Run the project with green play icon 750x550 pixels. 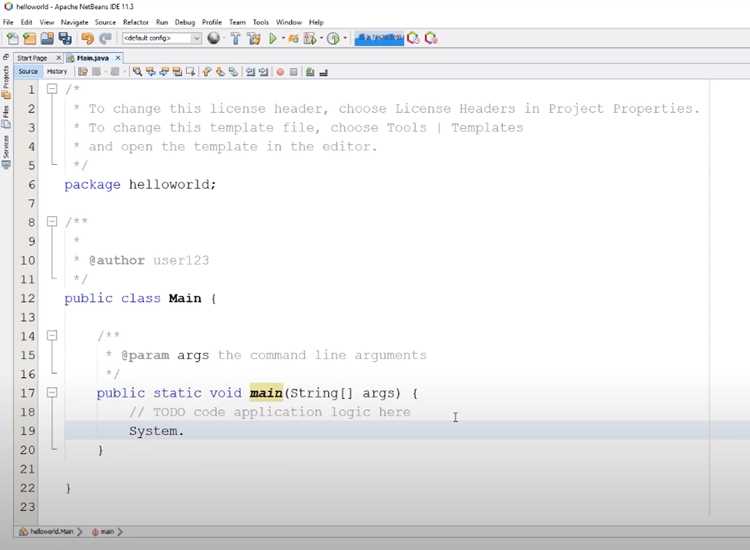[x=273, y=38]
